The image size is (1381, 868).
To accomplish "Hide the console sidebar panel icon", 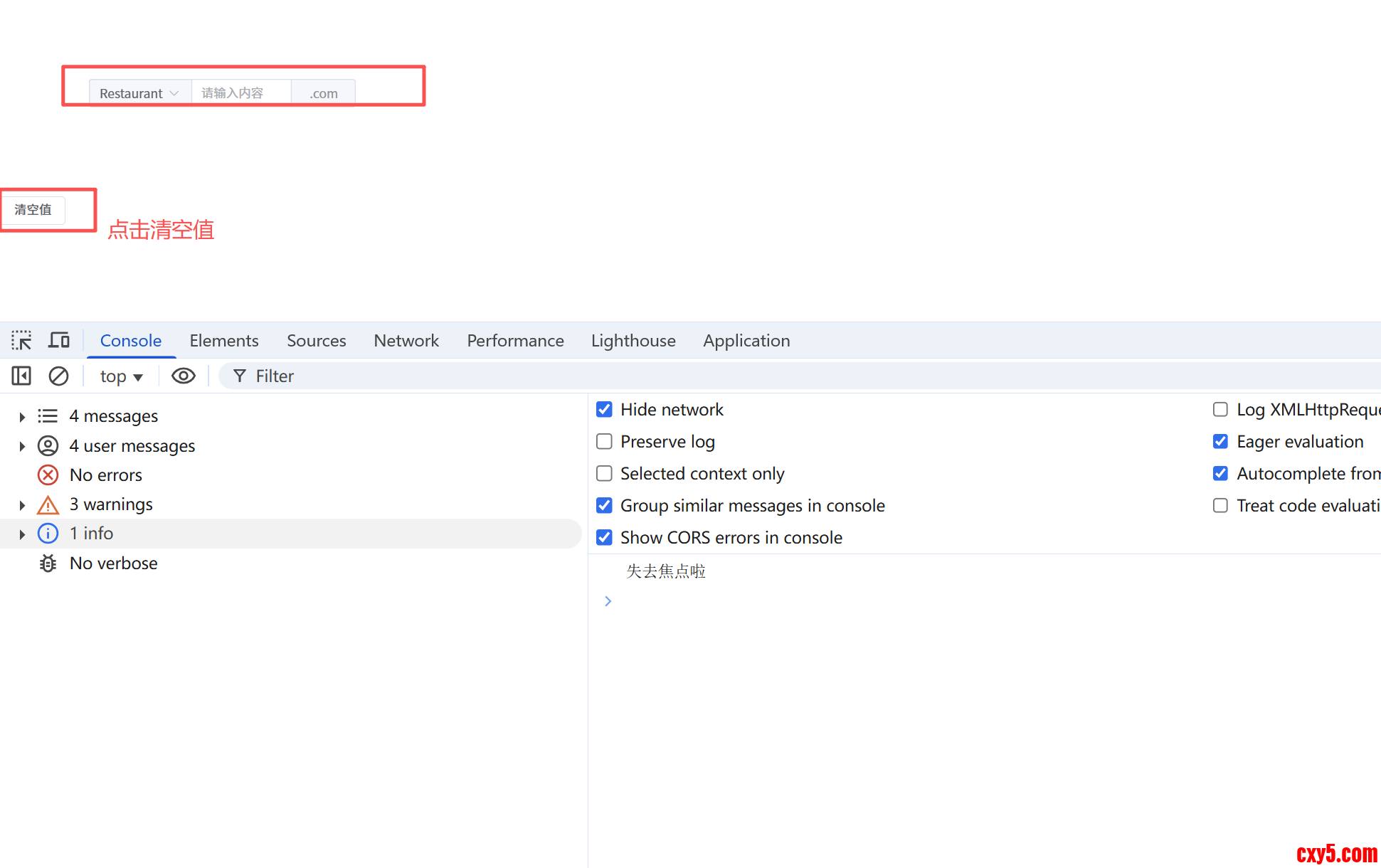I will click(21, 376).
